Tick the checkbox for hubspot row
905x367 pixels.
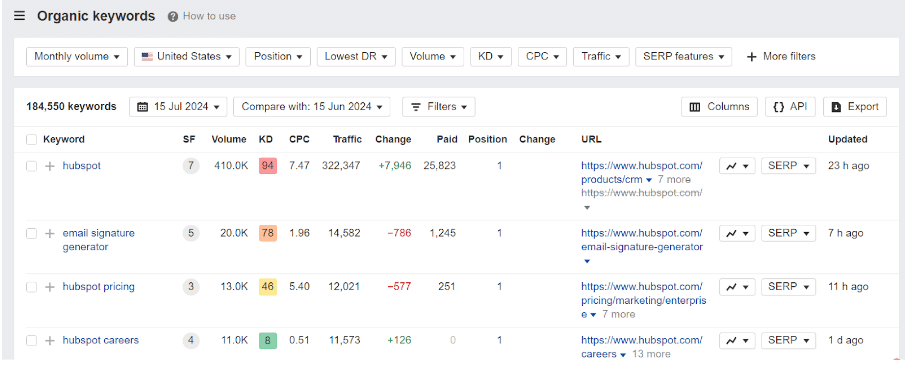coord(32,166)
